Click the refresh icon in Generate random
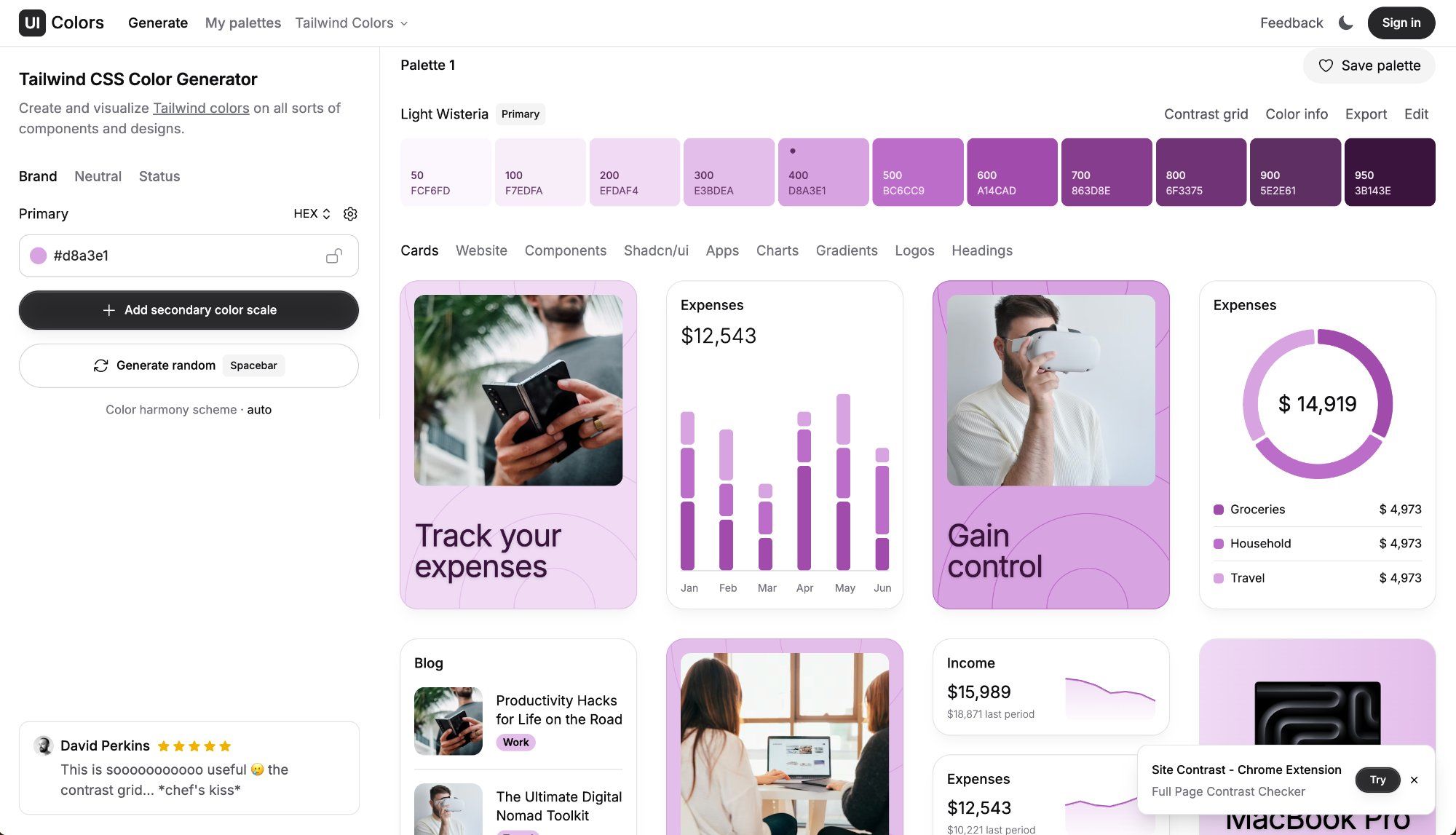This screenshot has width=1456, height=835. (101, 365)
